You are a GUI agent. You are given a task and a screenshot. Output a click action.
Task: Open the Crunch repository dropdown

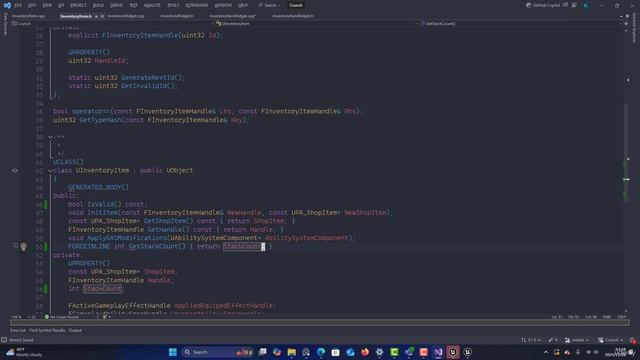(x=610, y=340)
